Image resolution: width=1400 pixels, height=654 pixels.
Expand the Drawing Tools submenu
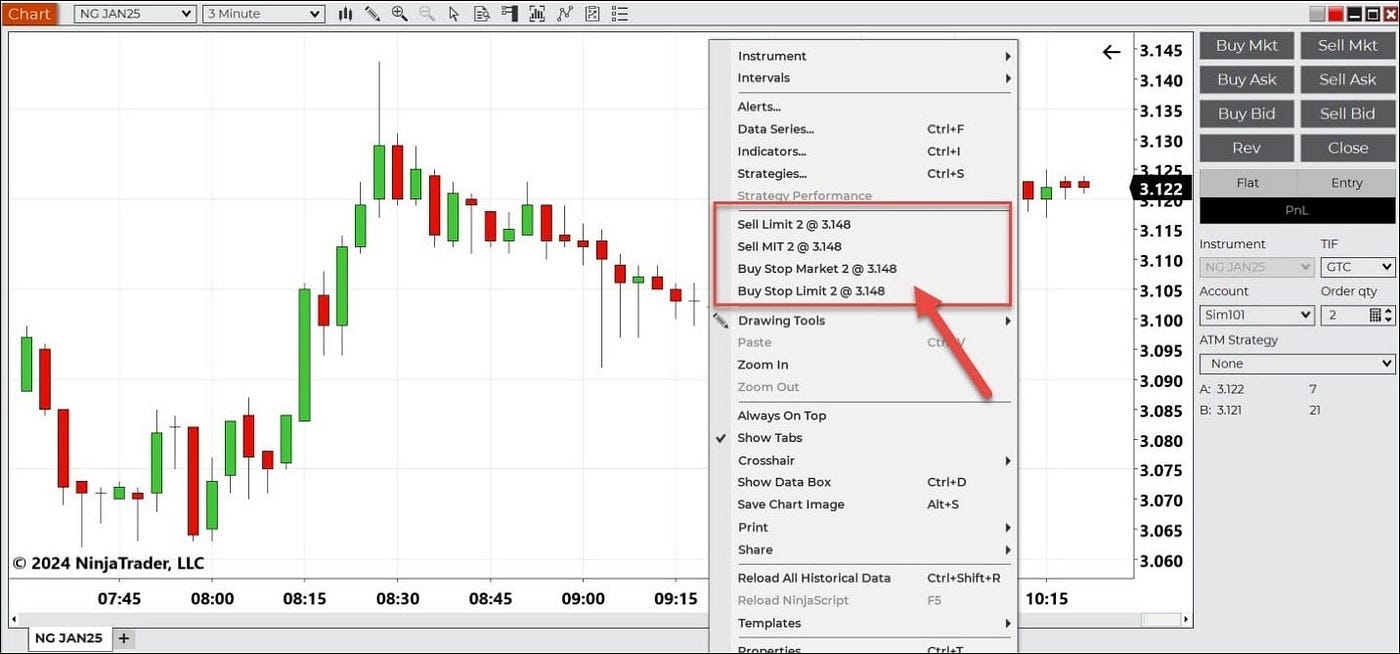(x=864, y=321)
